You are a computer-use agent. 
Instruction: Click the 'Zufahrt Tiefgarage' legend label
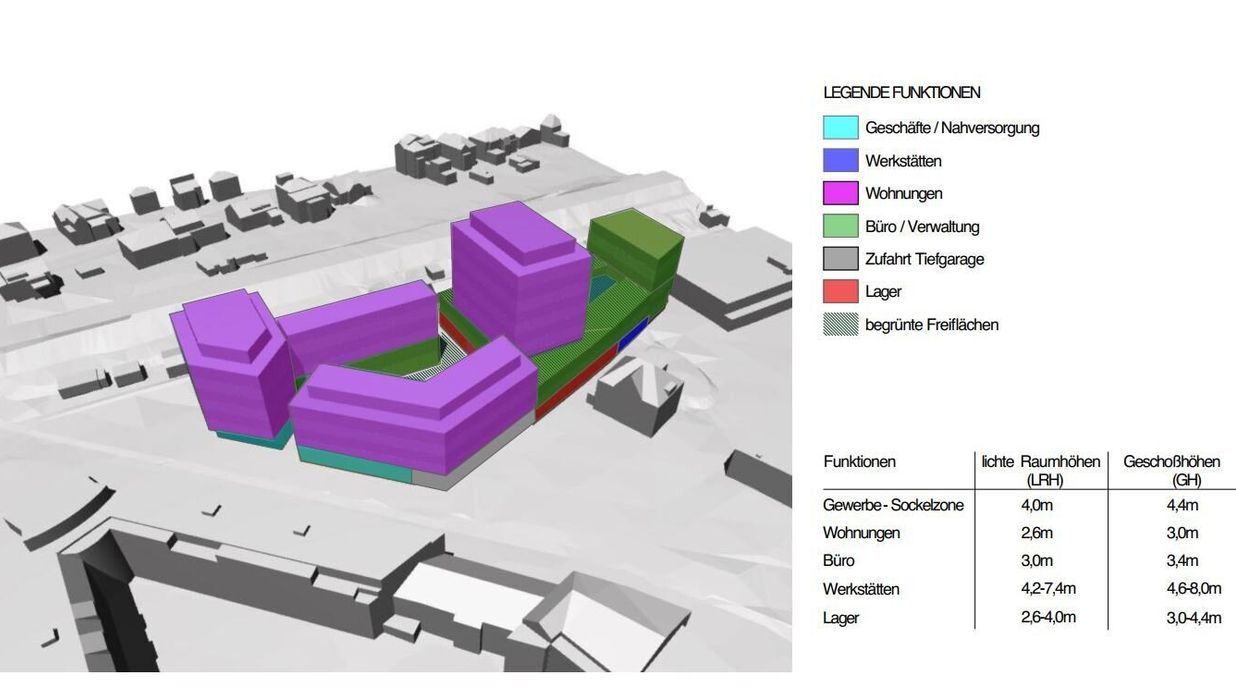(924, 259)
